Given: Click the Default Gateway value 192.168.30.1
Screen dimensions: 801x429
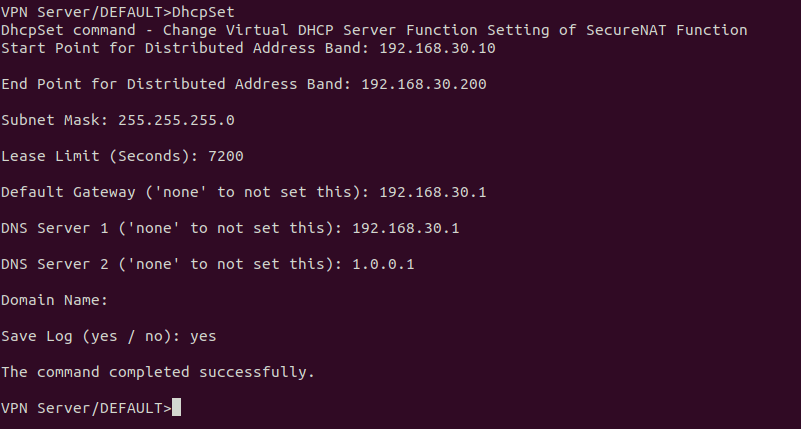Looking at the screenshot, I should [433, 192].
